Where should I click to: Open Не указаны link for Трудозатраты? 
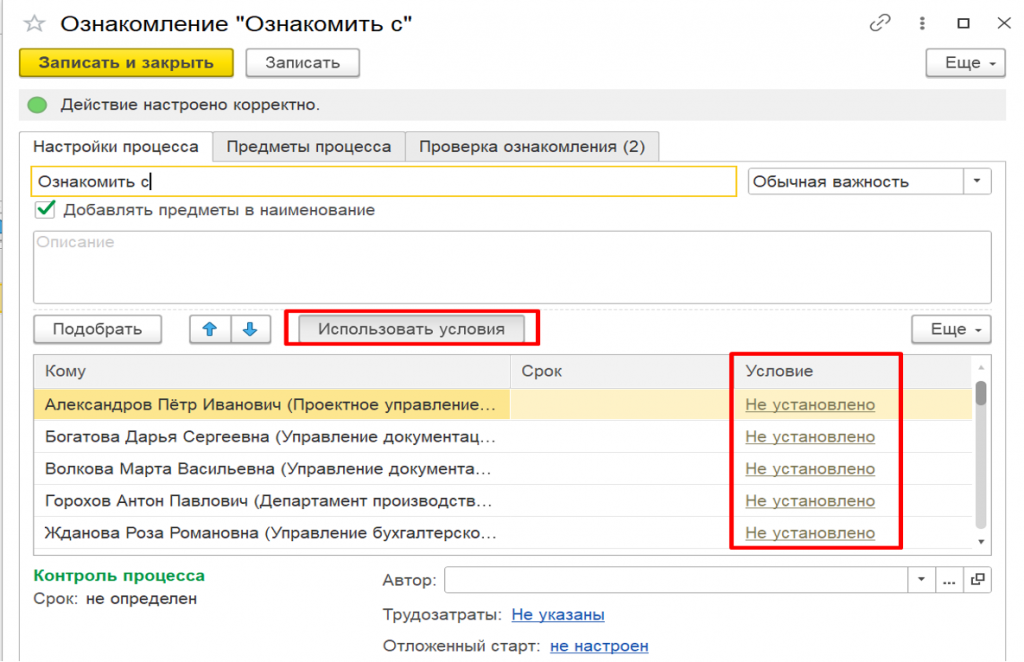click(557, 614)
